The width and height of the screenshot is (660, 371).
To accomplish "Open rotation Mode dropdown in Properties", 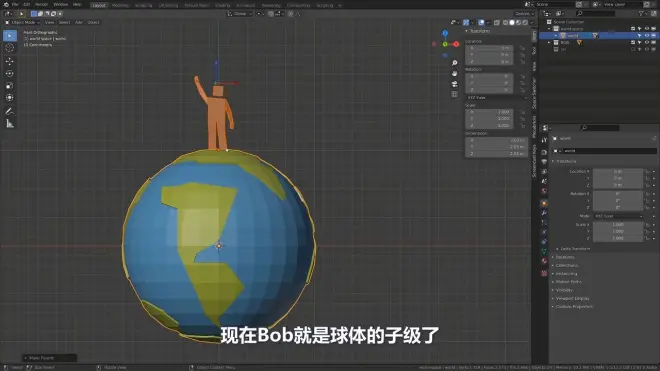I will click(618, 216).
